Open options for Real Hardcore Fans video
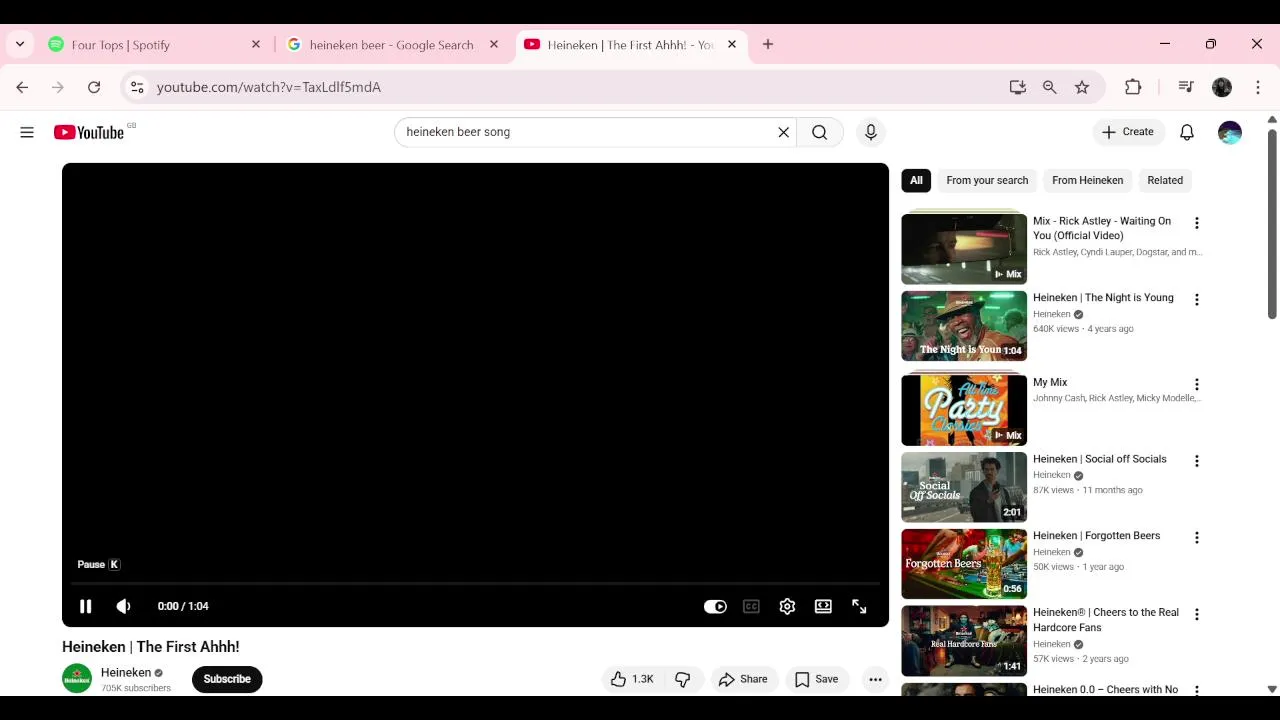 click(x=1196, y=615)
